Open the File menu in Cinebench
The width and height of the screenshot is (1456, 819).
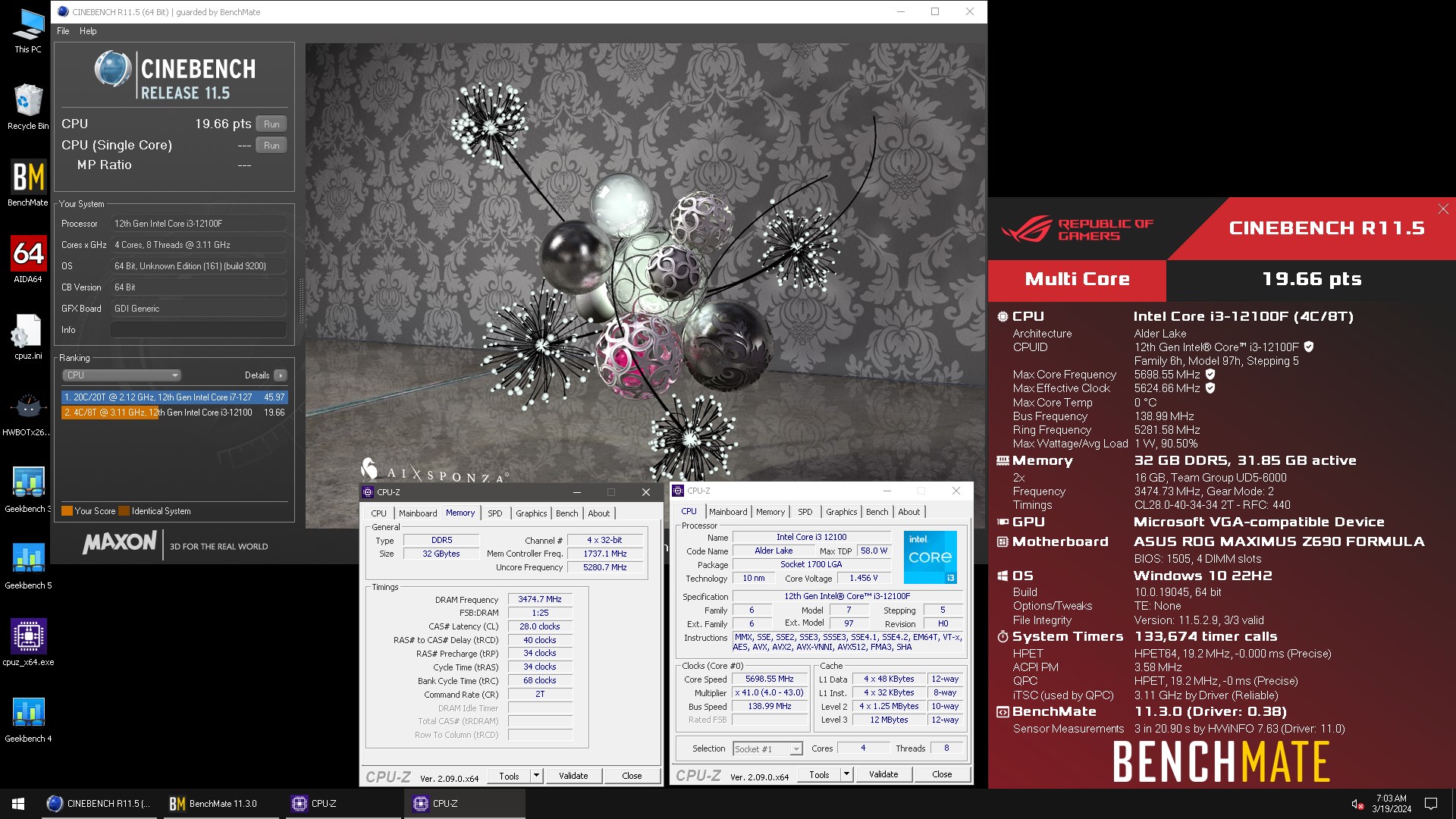[63, 31]
